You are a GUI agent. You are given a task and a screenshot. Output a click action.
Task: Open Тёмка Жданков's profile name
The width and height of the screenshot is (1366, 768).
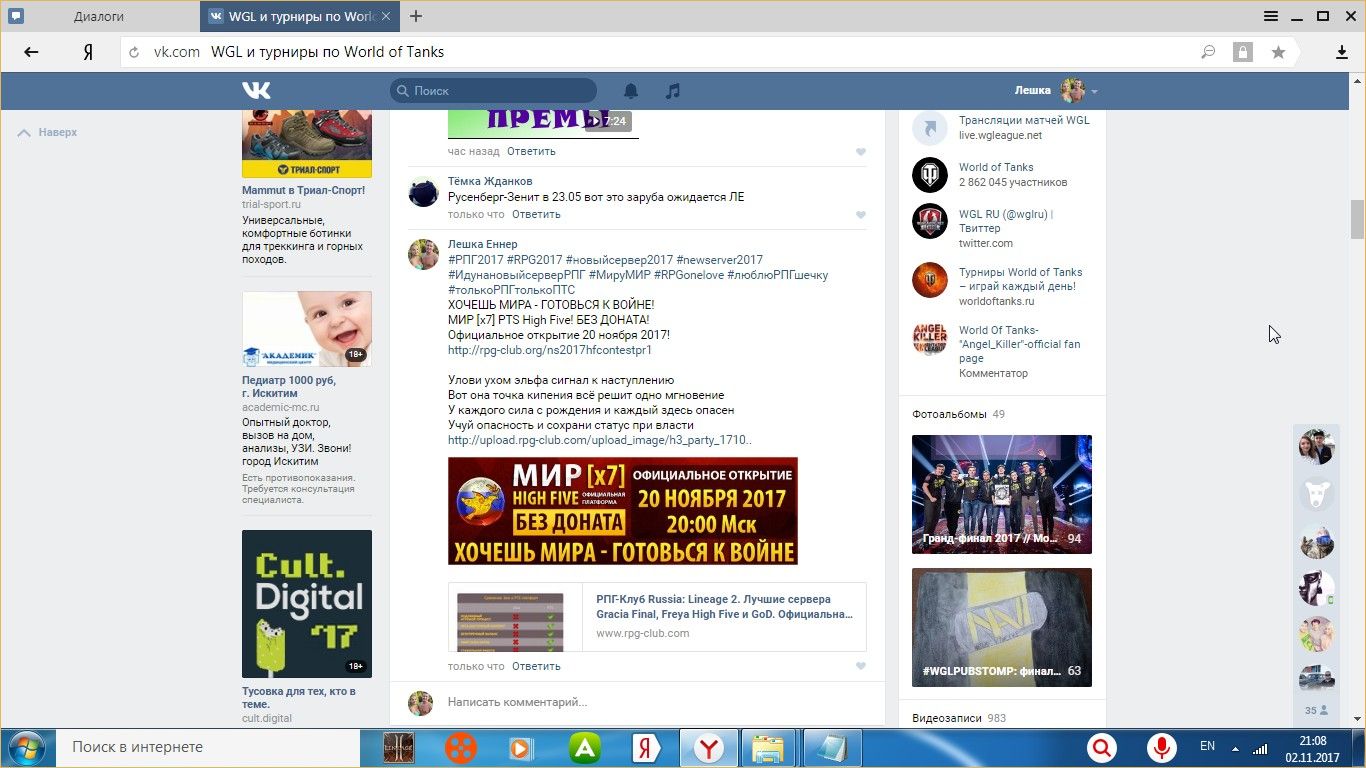click(490, 181)
